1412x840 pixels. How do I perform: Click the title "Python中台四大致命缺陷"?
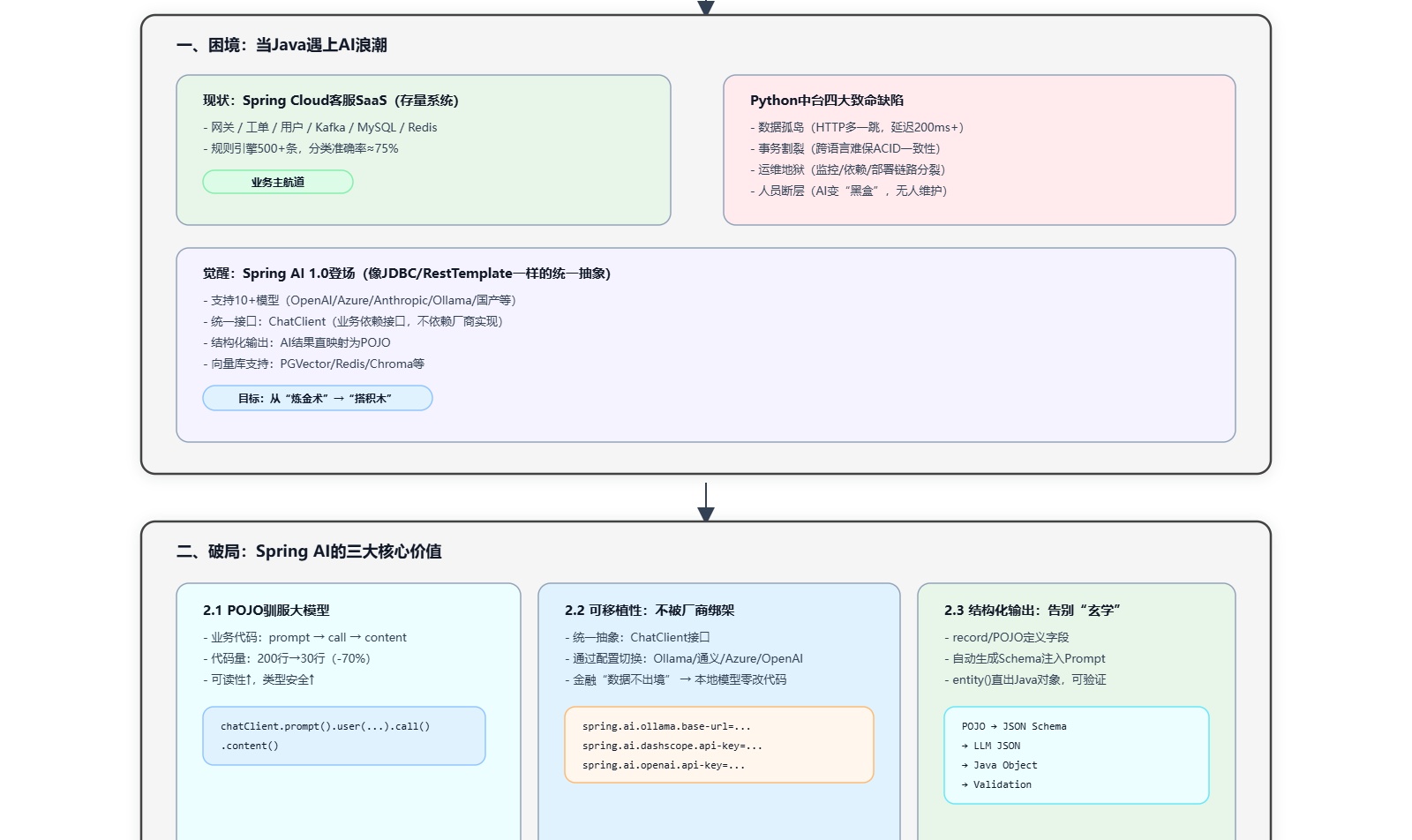tap(827, 101)
